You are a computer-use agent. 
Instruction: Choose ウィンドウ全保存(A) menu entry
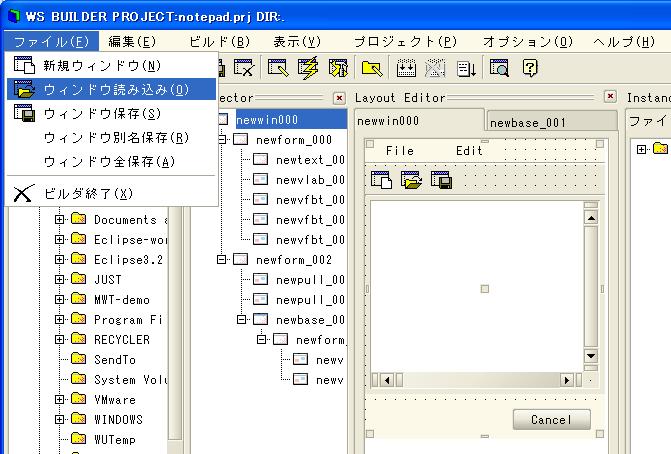[x=111, y=161]
